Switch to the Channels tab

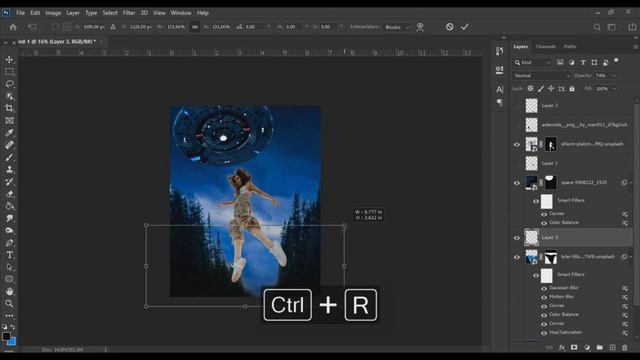pos(545,47)
